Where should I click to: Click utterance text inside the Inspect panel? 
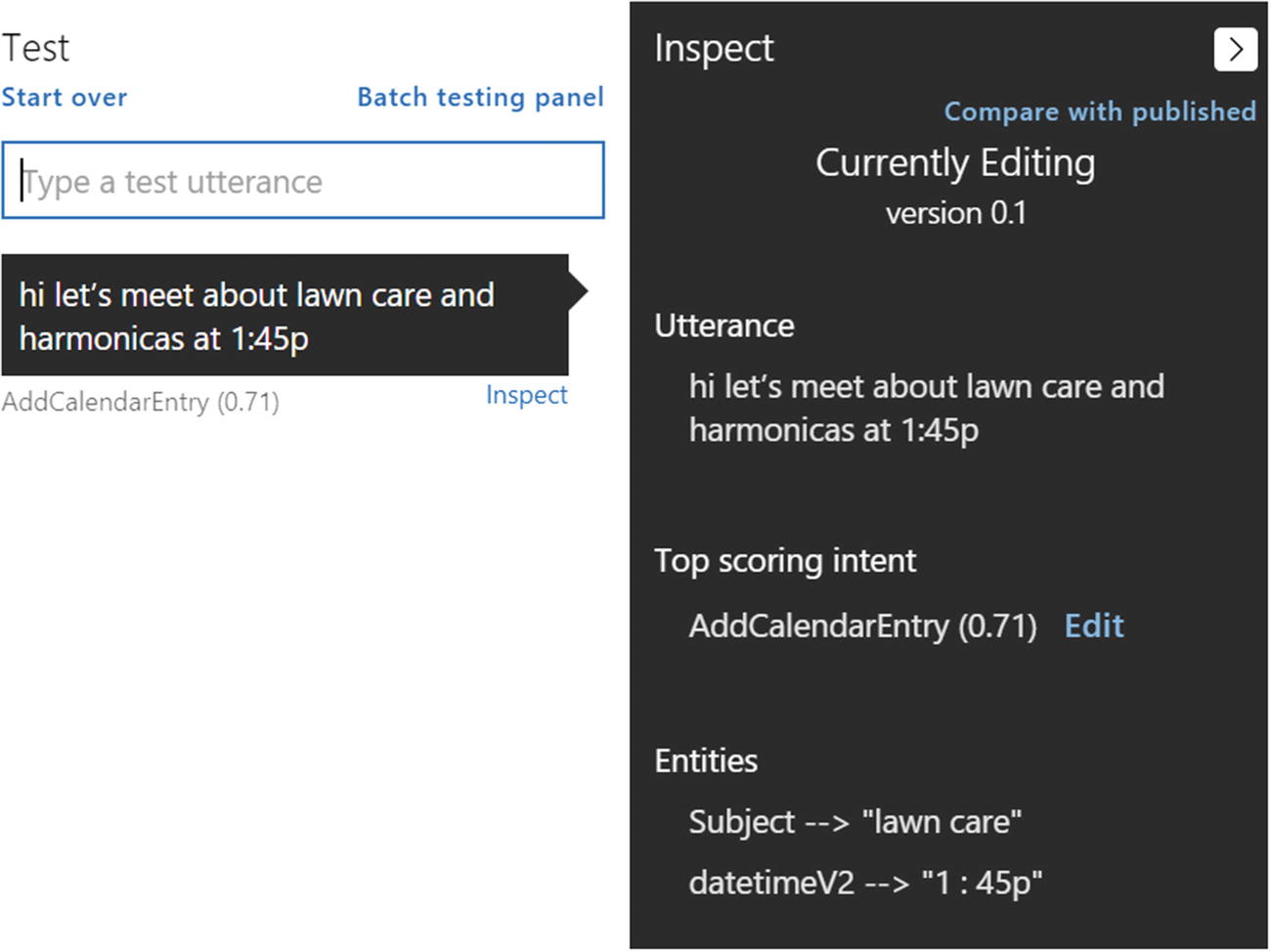(x=925, y=408)
